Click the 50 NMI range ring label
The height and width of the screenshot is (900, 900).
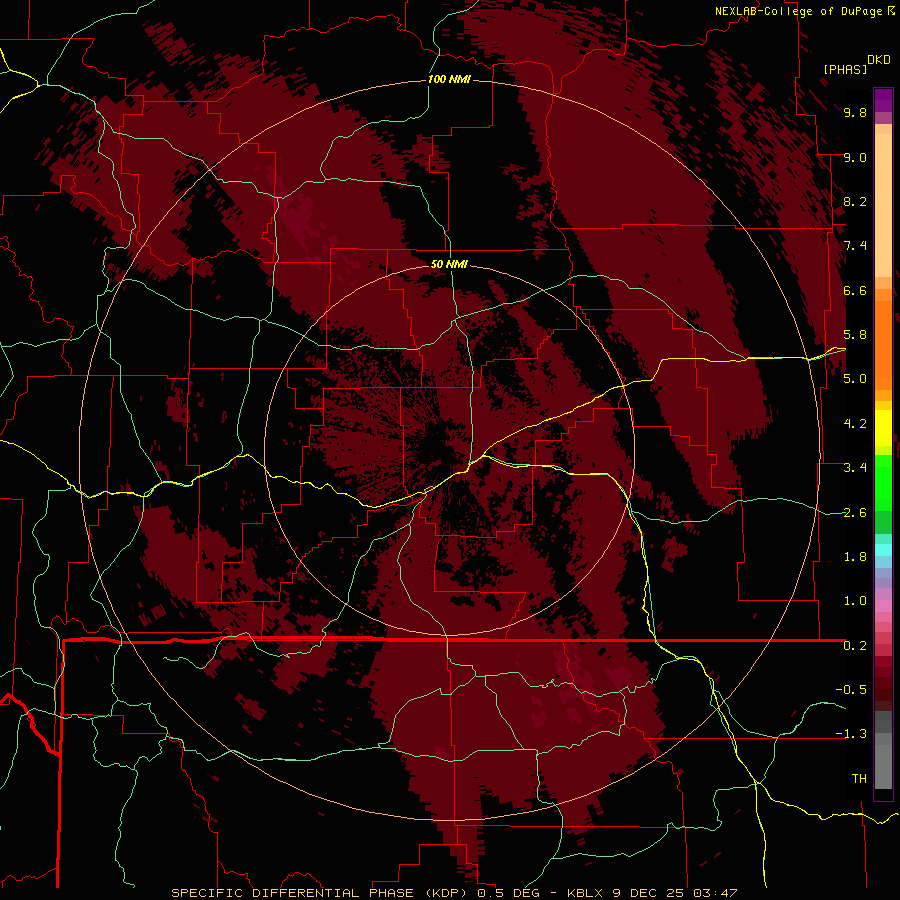point(449,264)
